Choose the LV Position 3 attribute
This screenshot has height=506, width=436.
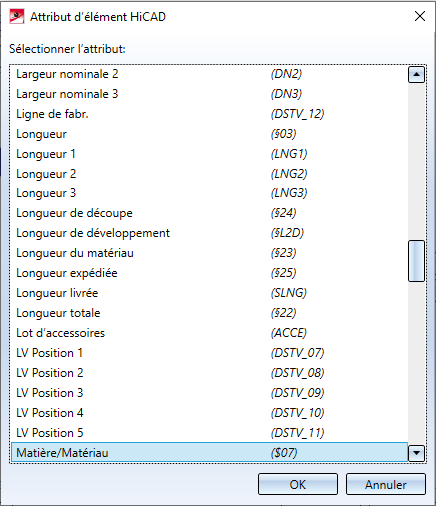tap(209, 393)
